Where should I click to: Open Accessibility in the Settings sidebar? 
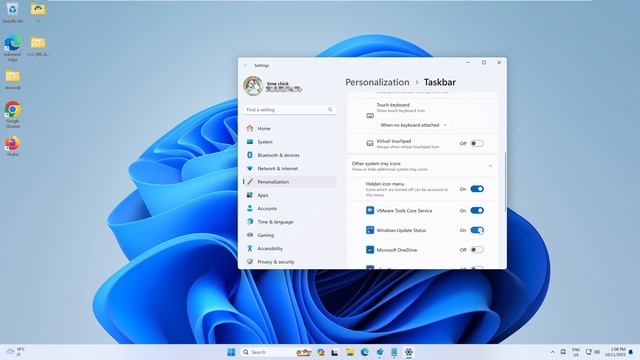[x=290, y=248]
